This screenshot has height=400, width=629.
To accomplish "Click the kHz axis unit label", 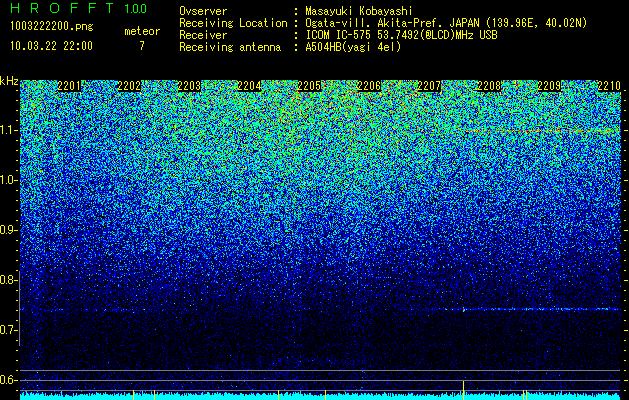I will (9, 81).
